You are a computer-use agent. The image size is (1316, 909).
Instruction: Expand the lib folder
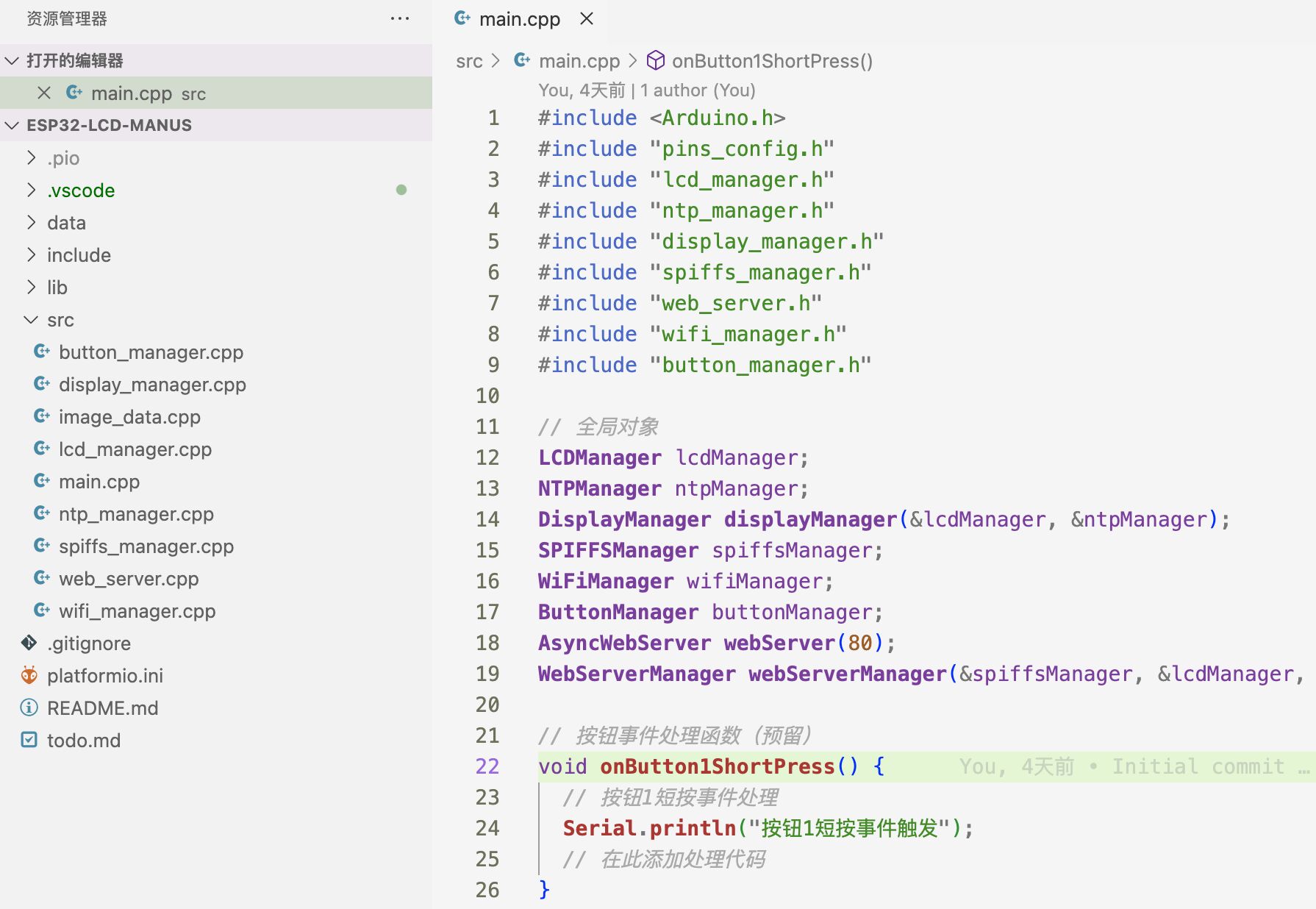tap(31, 287)
